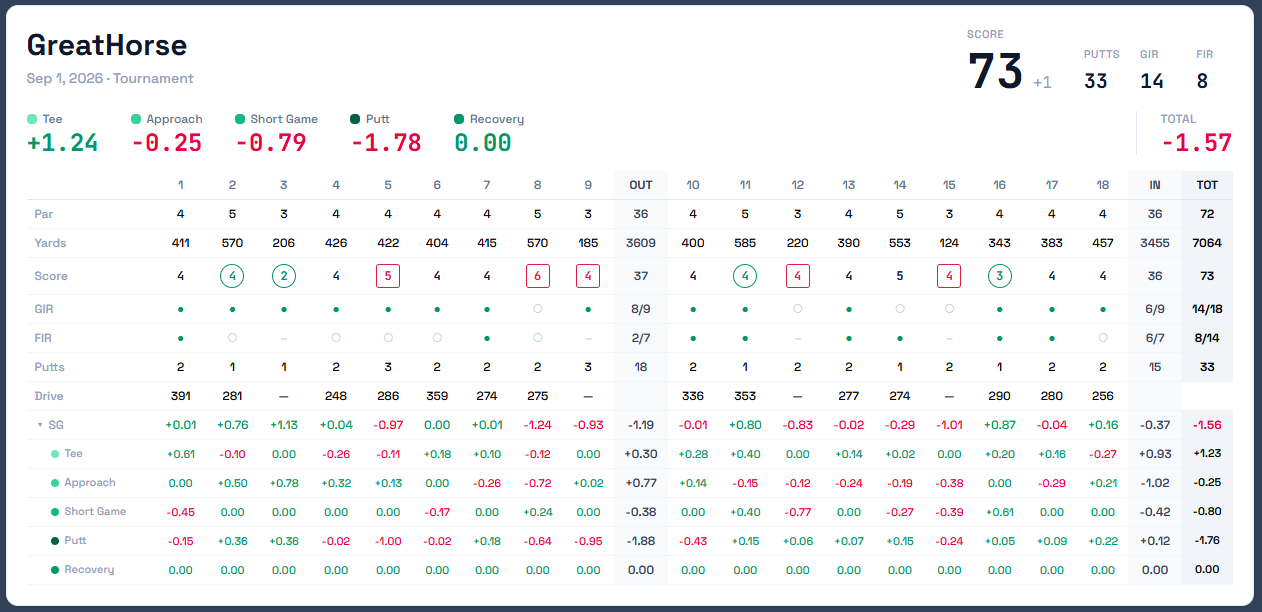Click the Tee dot in the summary legend

point(32,119)
